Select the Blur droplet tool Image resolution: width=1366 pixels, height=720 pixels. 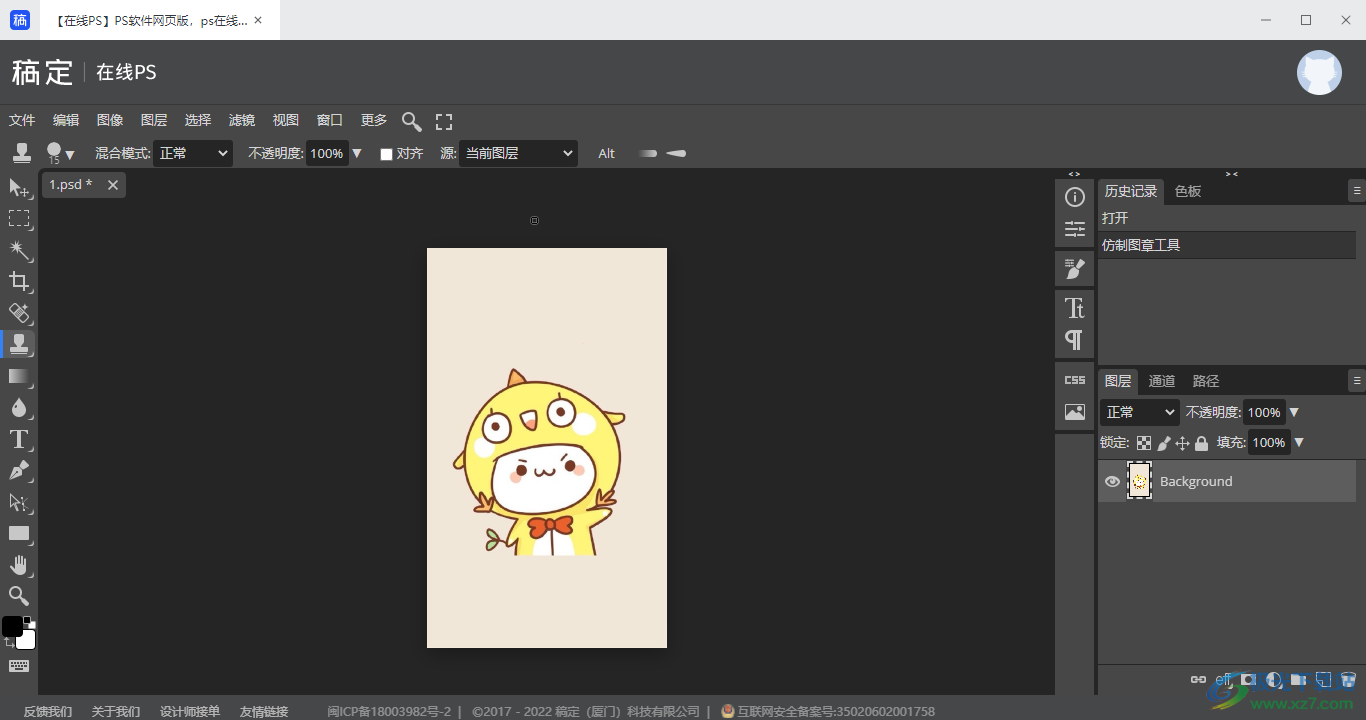[x=19, y=407]
